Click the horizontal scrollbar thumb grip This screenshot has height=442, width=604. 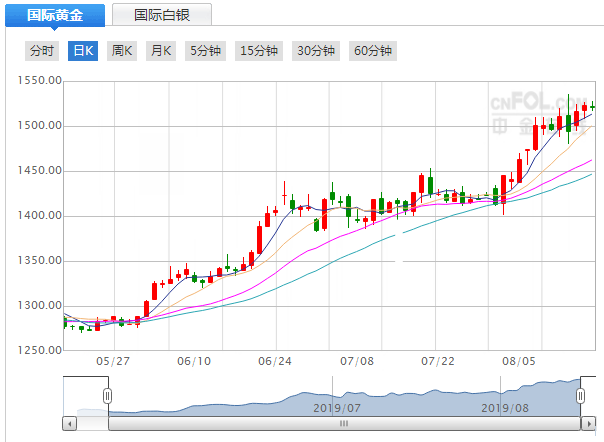(343, 424)
